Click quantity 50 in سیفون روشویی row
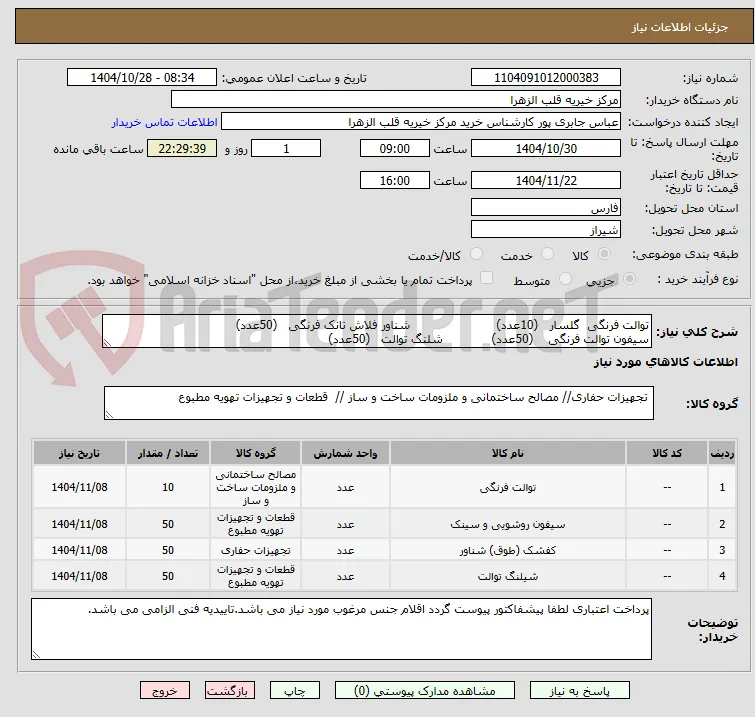This screenshot has width=755, height=717. [168, 524]
